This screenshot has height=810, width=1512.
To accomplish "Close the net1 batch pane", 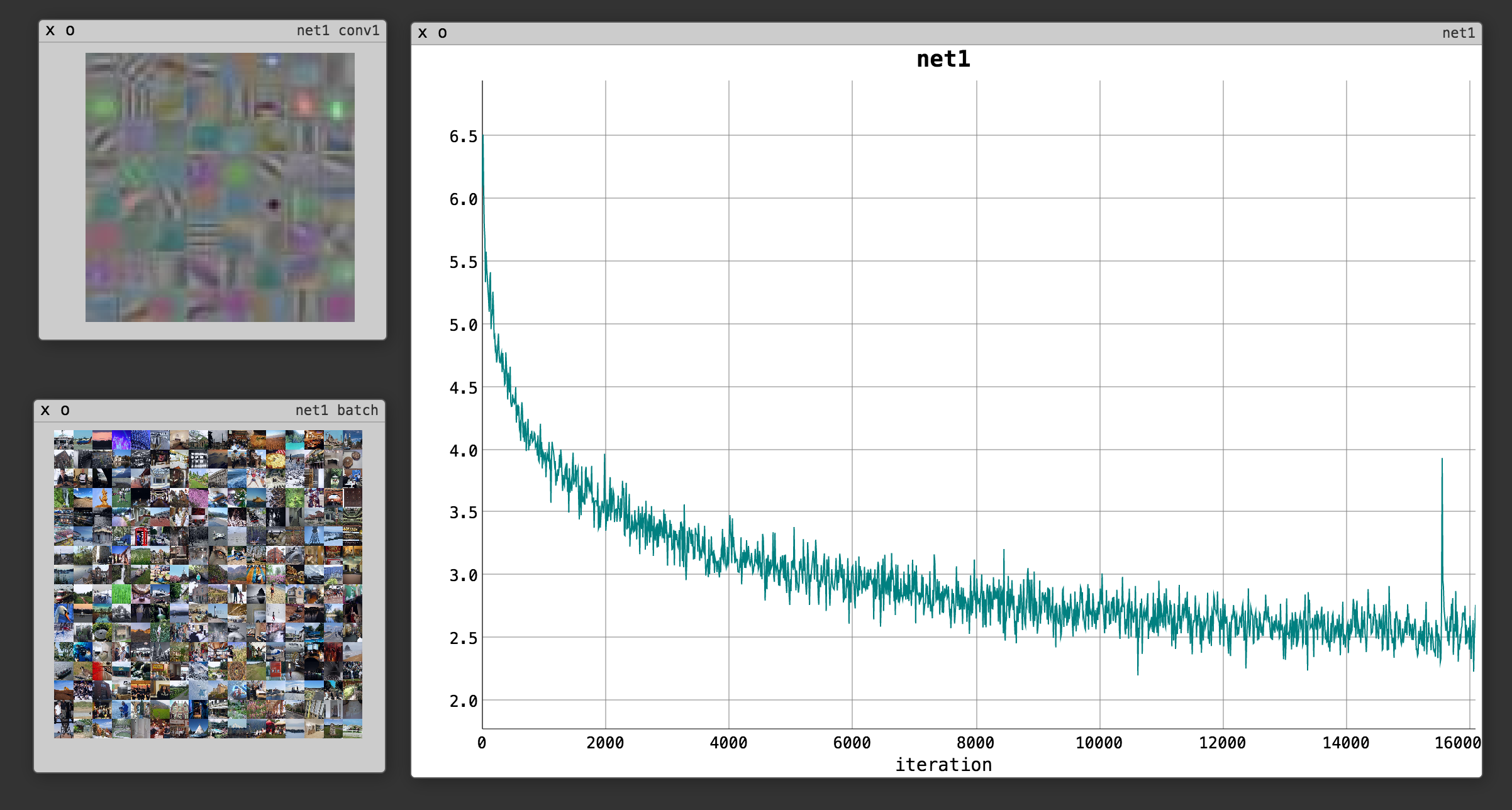I will pyautogui.click(x=45, y=411).
